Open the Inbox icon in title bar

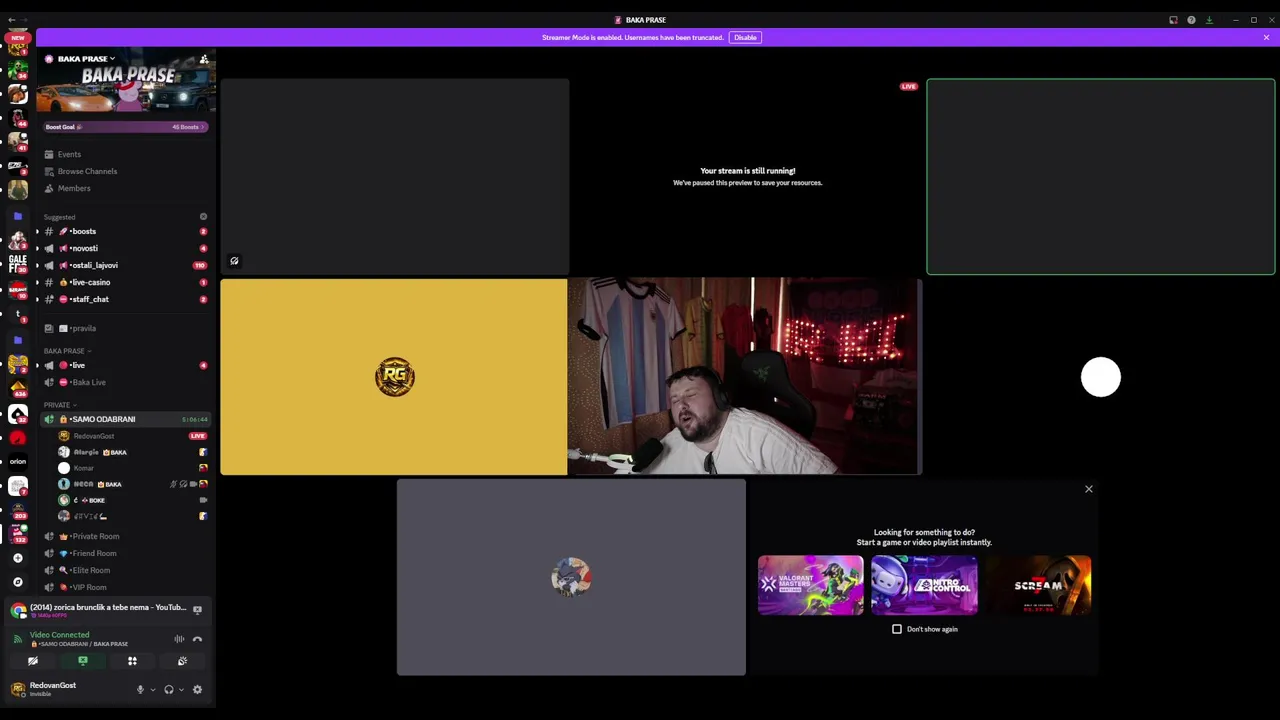(1173, 20)
